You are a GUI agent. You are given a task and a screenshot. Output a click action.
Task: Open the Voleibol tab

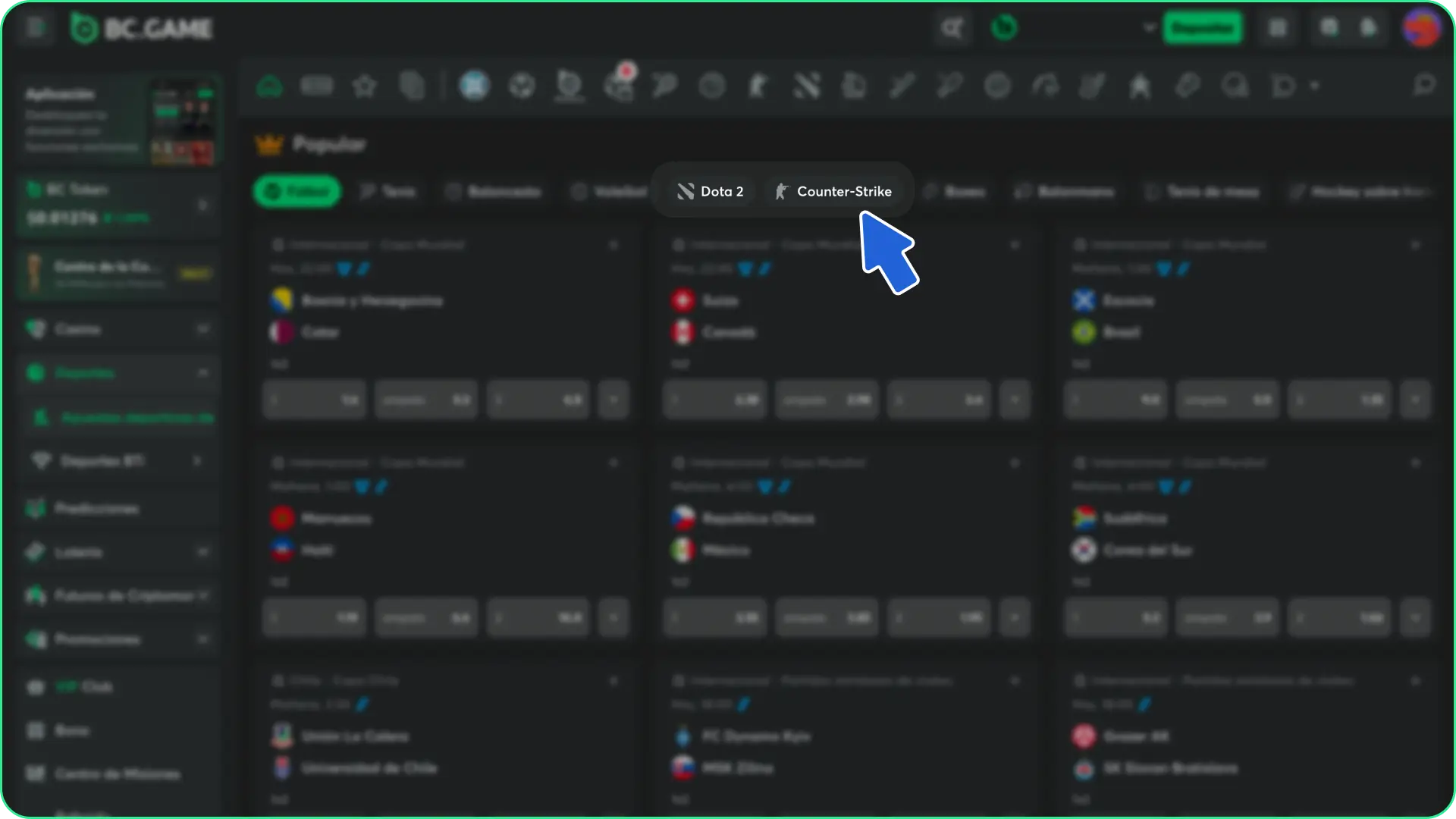pyautogui.click(x=610, y=192)
